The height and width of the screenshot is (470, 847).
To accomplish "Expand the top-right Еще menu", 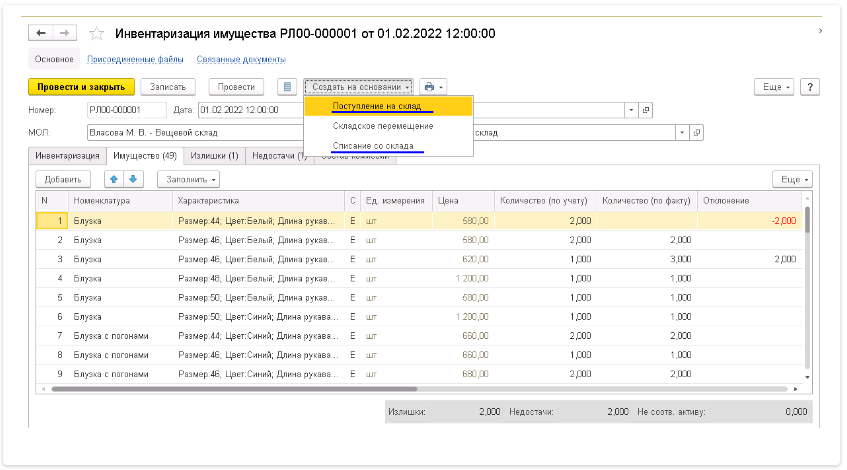I will [774, 87].
